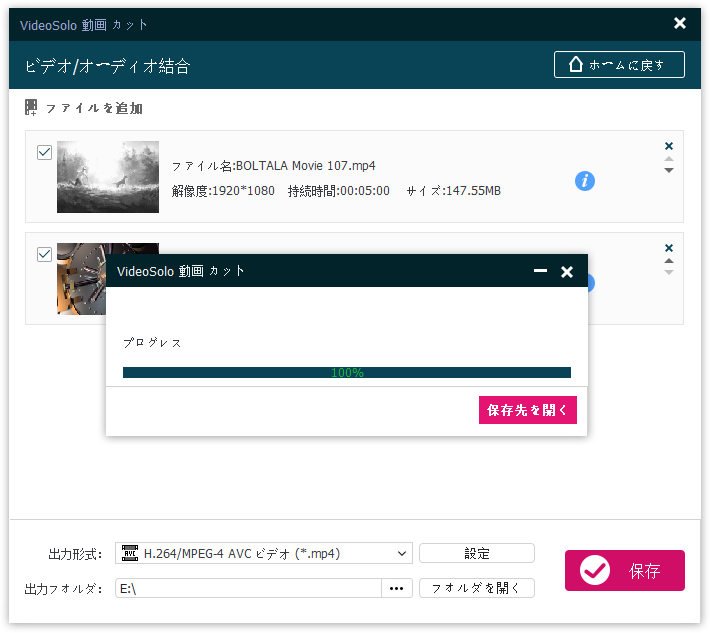Remove the second video from list
The width and height of the screenshot is (710, 633).
coord(669,248)
